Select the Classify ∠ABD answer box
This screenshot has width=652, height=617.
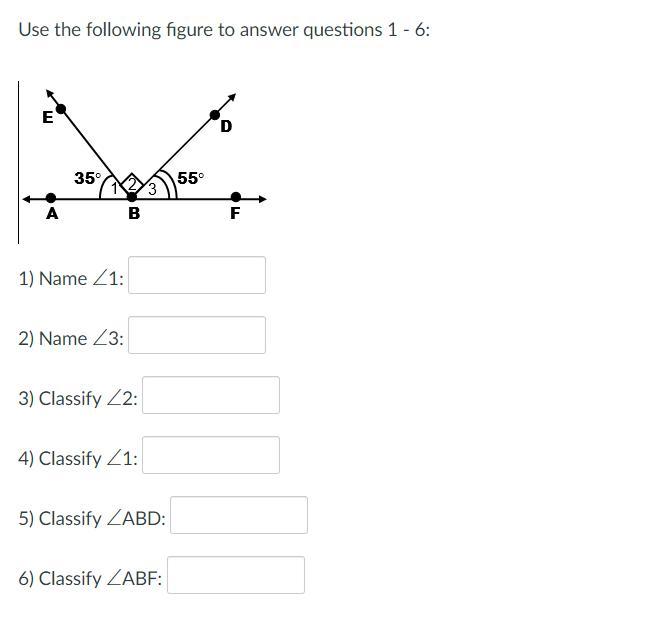pos(239,515)
